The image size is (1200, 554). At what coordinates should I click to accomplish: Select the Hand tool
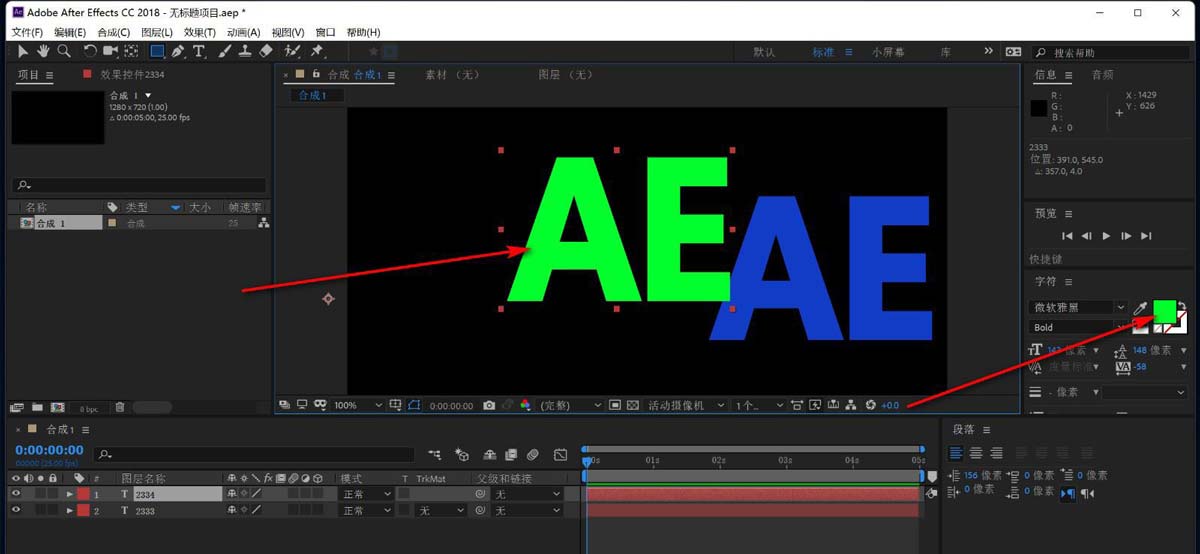tap(43, 51)
